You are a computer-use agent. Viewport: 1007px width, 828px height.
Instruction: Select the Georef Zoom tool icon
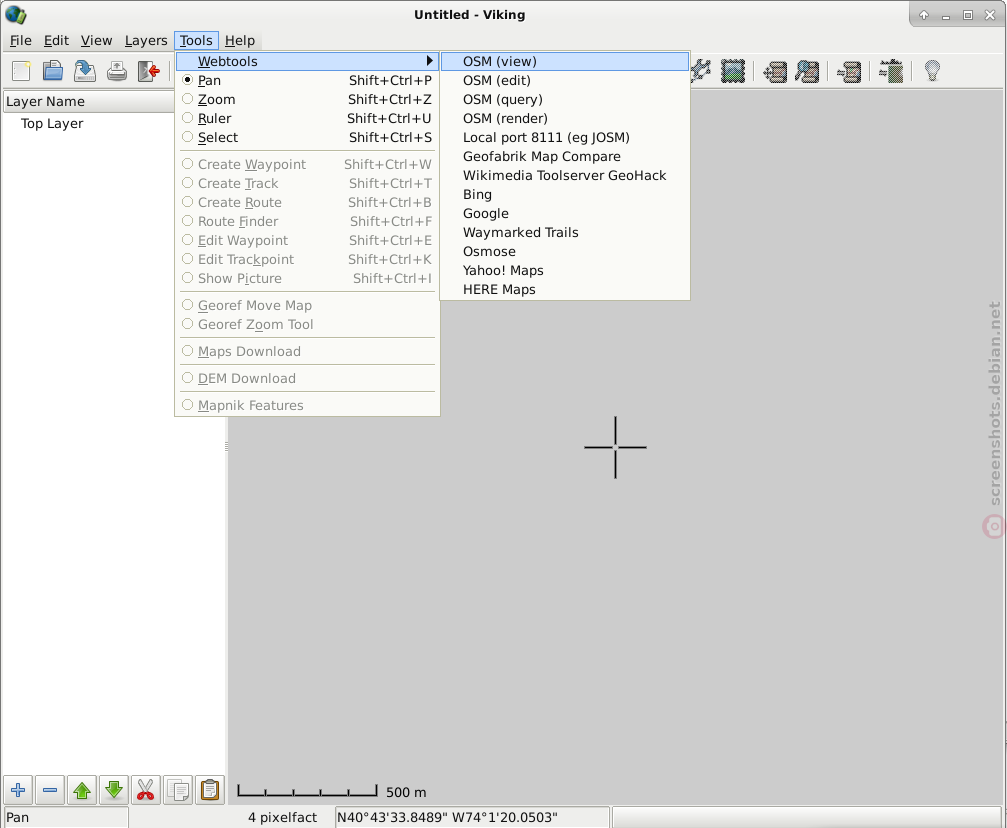pyautogui.click(x=807, y=71)
